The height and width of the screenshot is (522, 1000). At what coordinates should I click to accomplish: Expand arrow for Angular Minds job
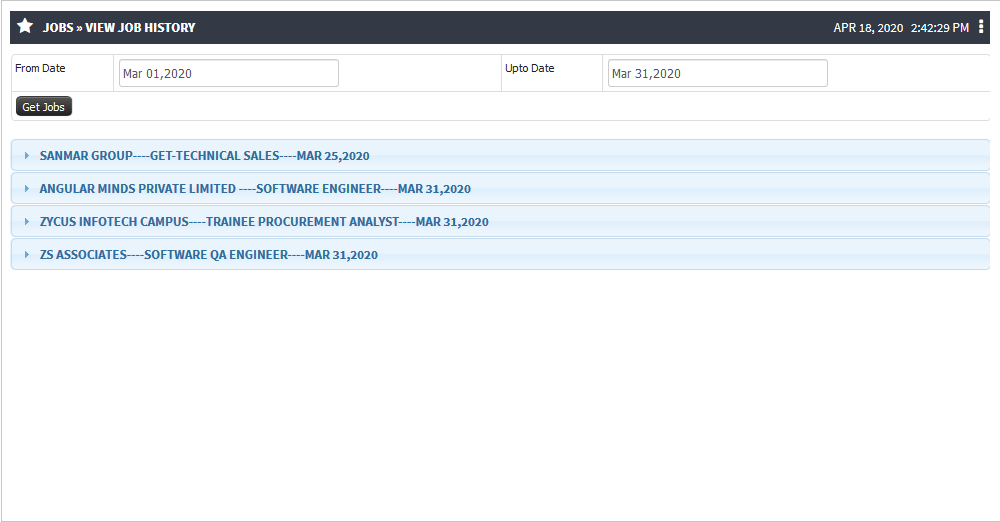pyautogui.click(x=27, y=189)
